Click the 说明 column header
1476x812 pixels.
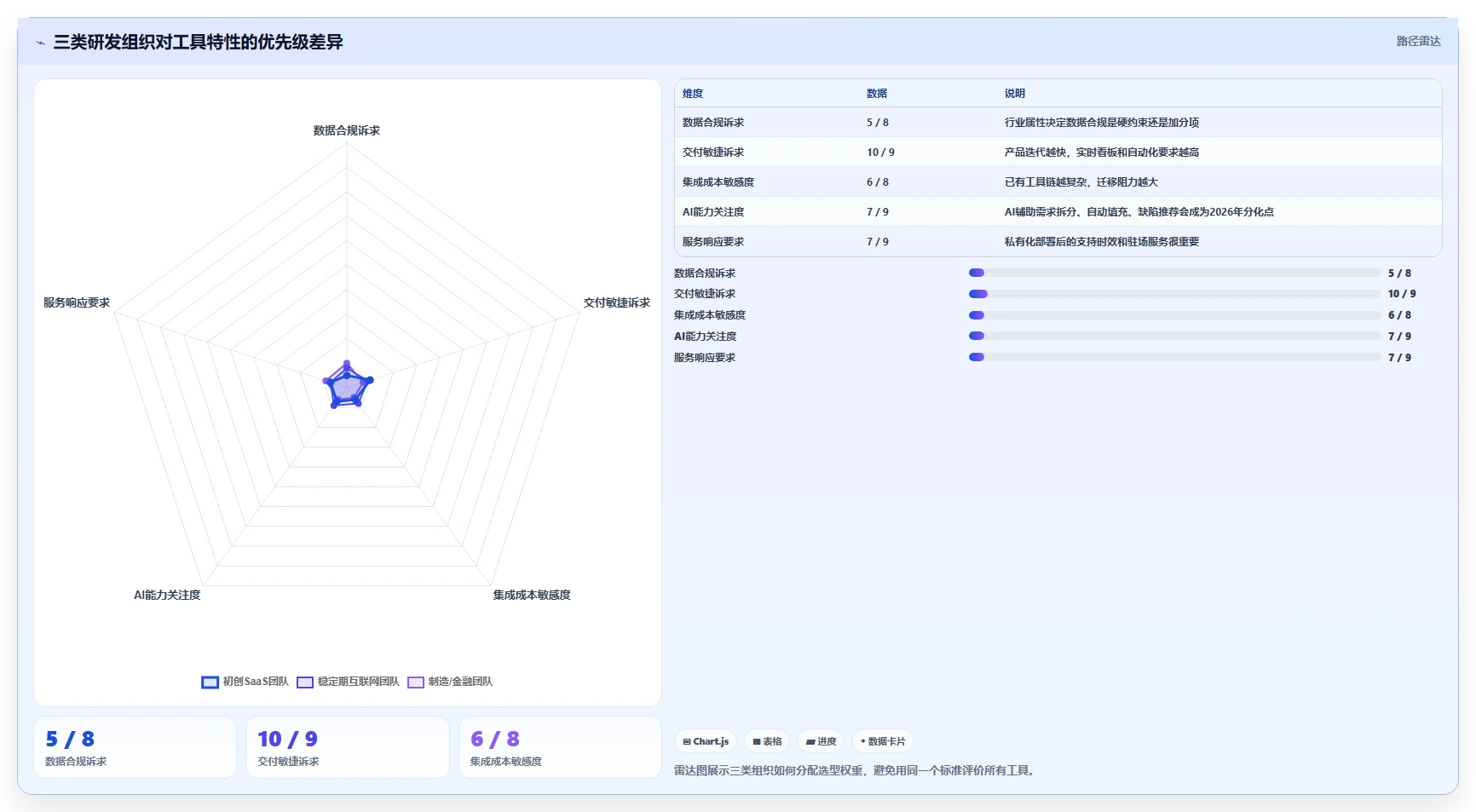click(1015, 94)
